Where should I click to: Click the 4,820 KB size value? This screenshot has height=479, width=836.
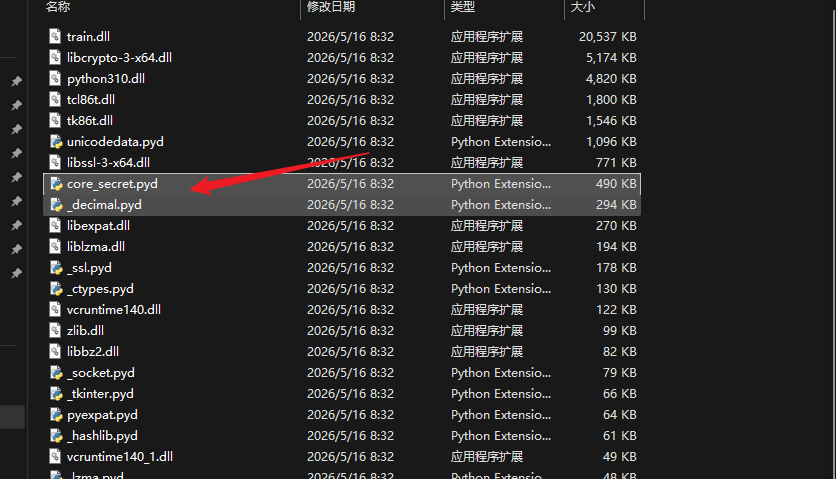click(x=612, y=79)
